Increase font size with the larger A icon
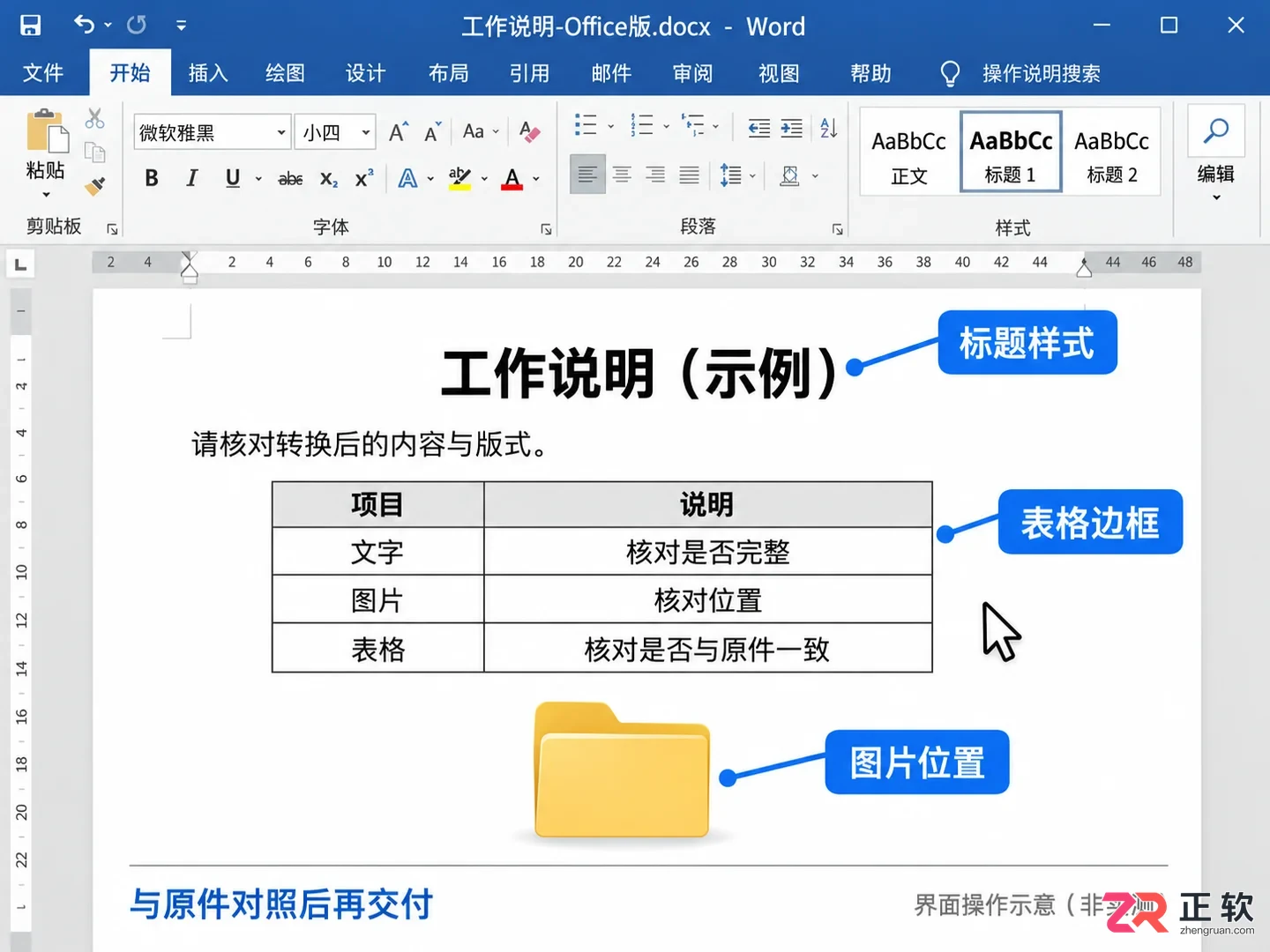Screen dimensions: 1270x952 point(399,132)
